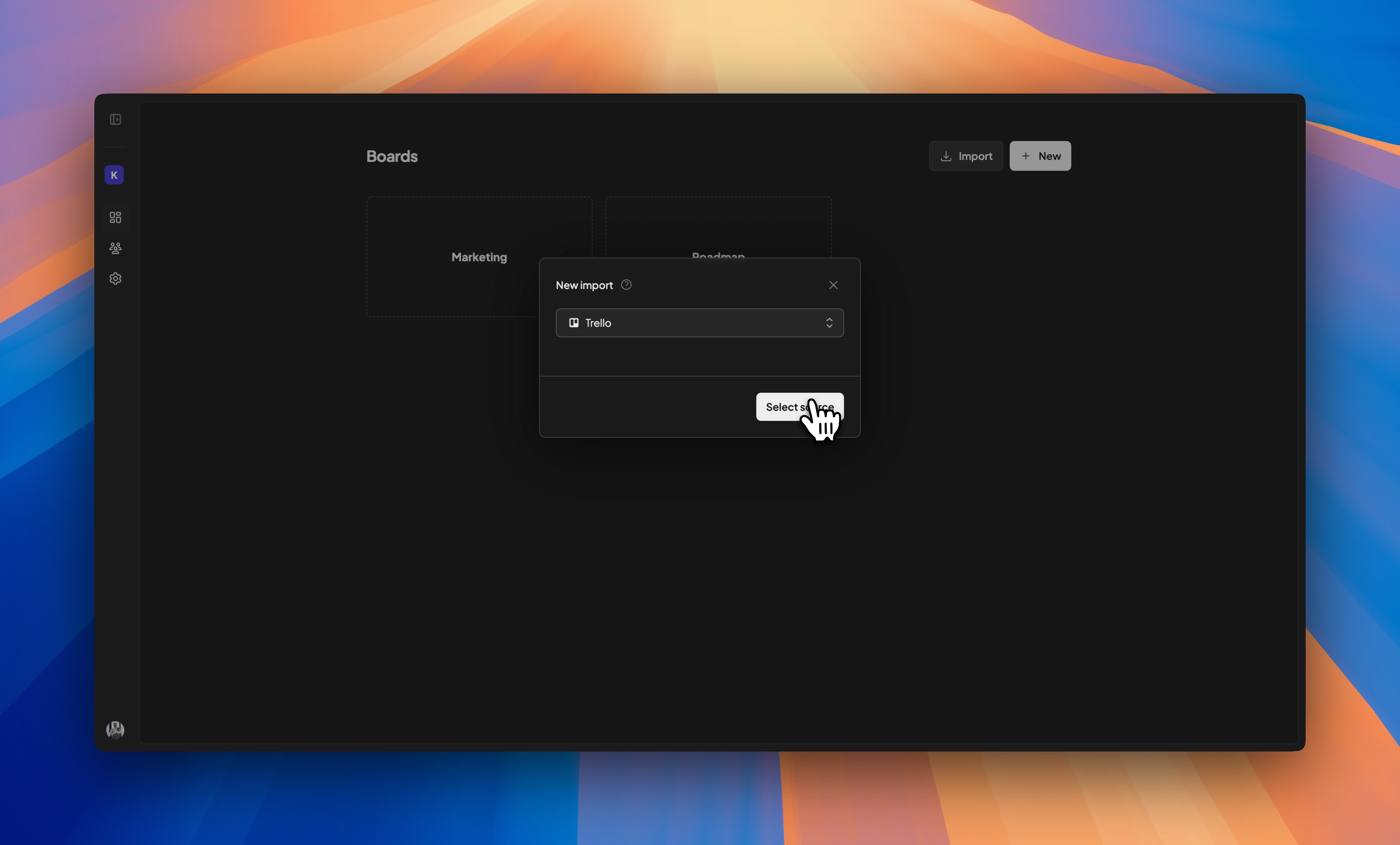Open the K workspace switcher

click(114, 175)
